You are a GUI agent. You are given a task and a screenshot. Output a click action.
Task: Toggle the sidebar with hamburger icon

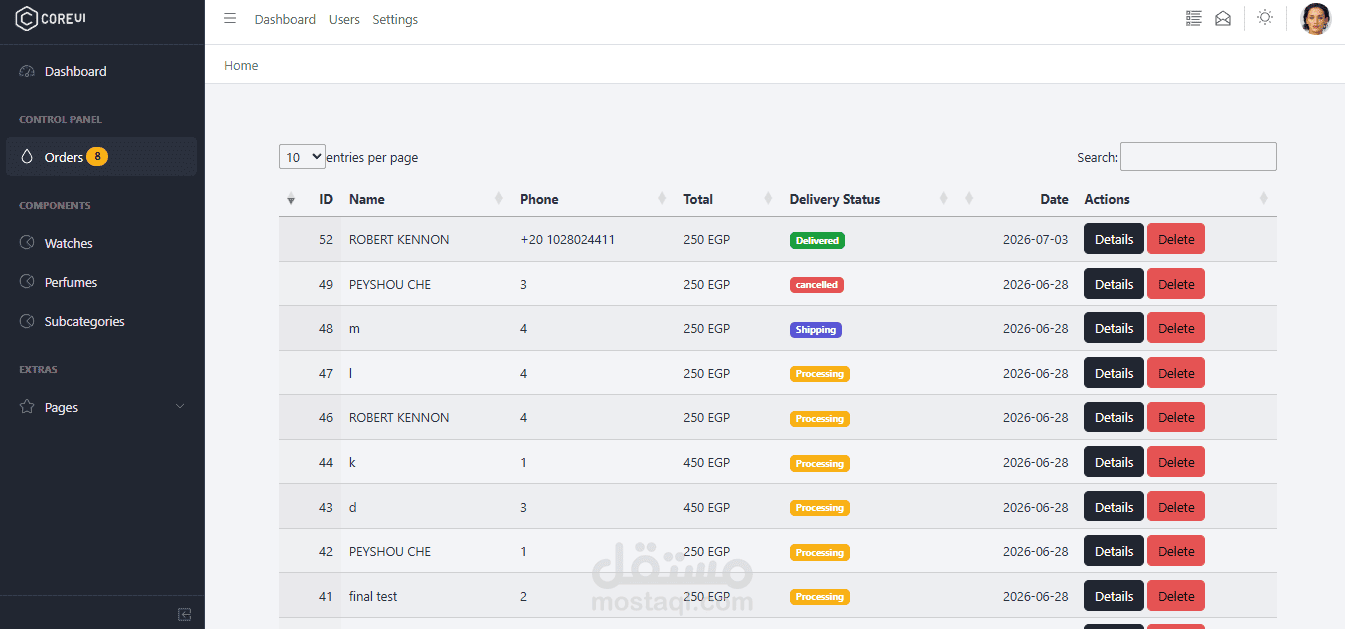pyautogui.click(x=230, y=19)
